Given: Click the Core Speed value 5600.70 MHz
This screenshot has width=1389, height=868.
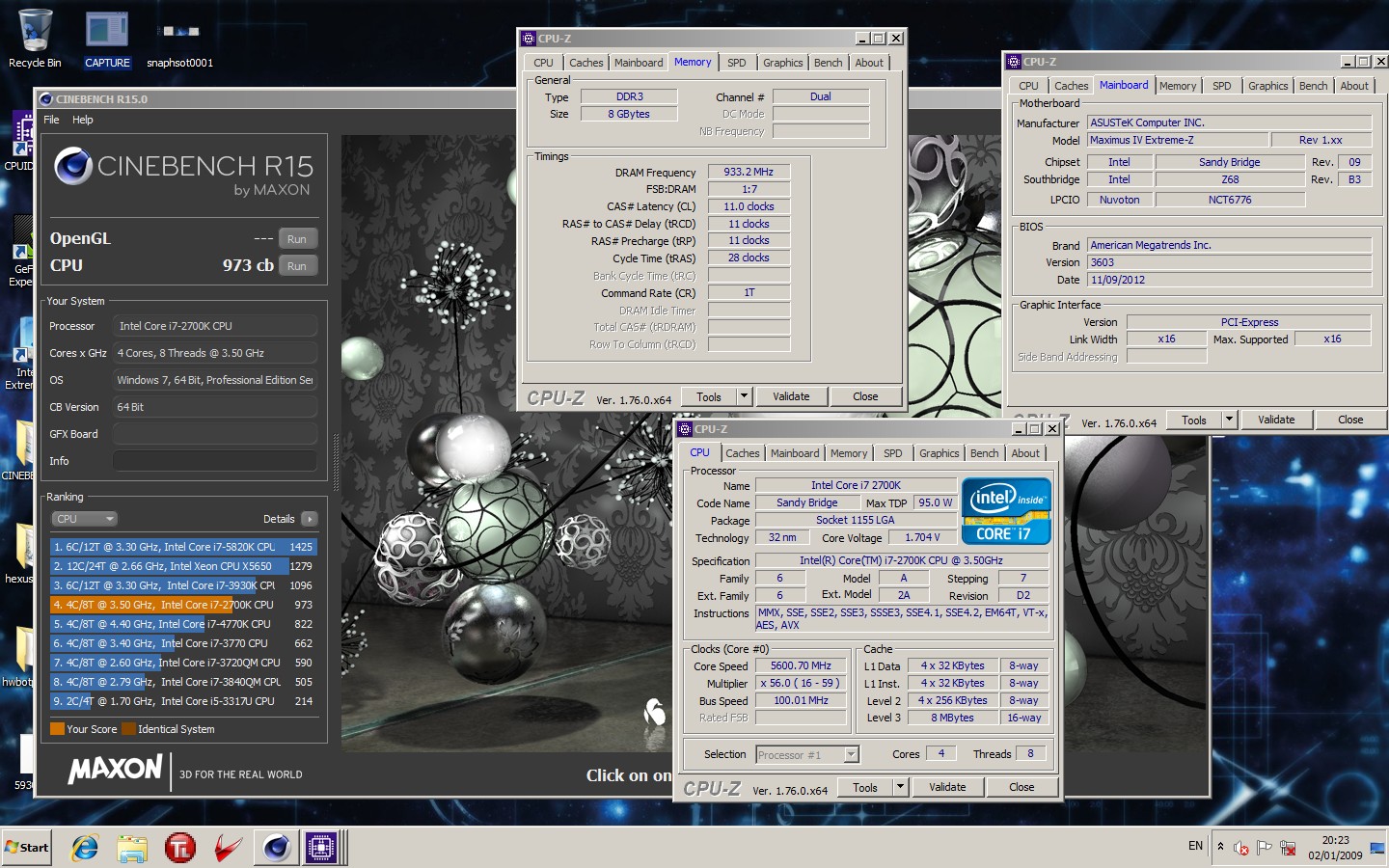Looking at the screenshot, I should pos(801,665).
